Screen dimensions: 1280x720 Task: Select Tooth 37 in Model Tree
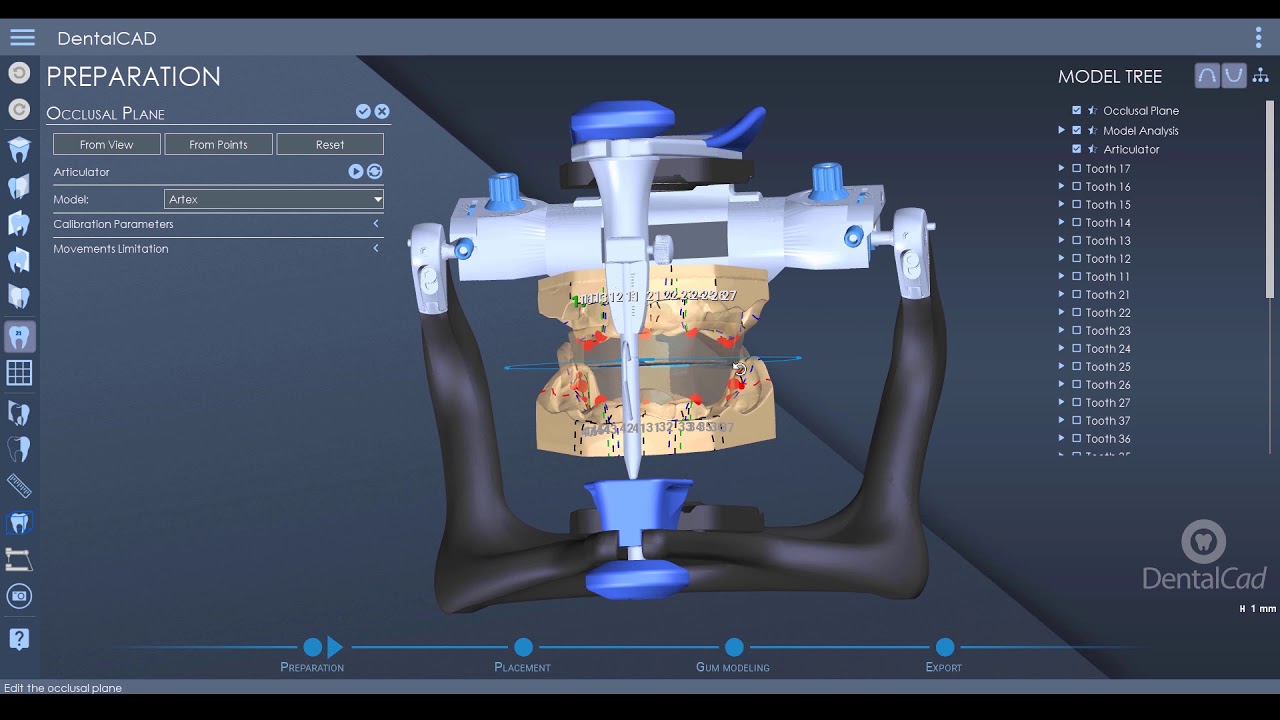(x=1108, y=421)
